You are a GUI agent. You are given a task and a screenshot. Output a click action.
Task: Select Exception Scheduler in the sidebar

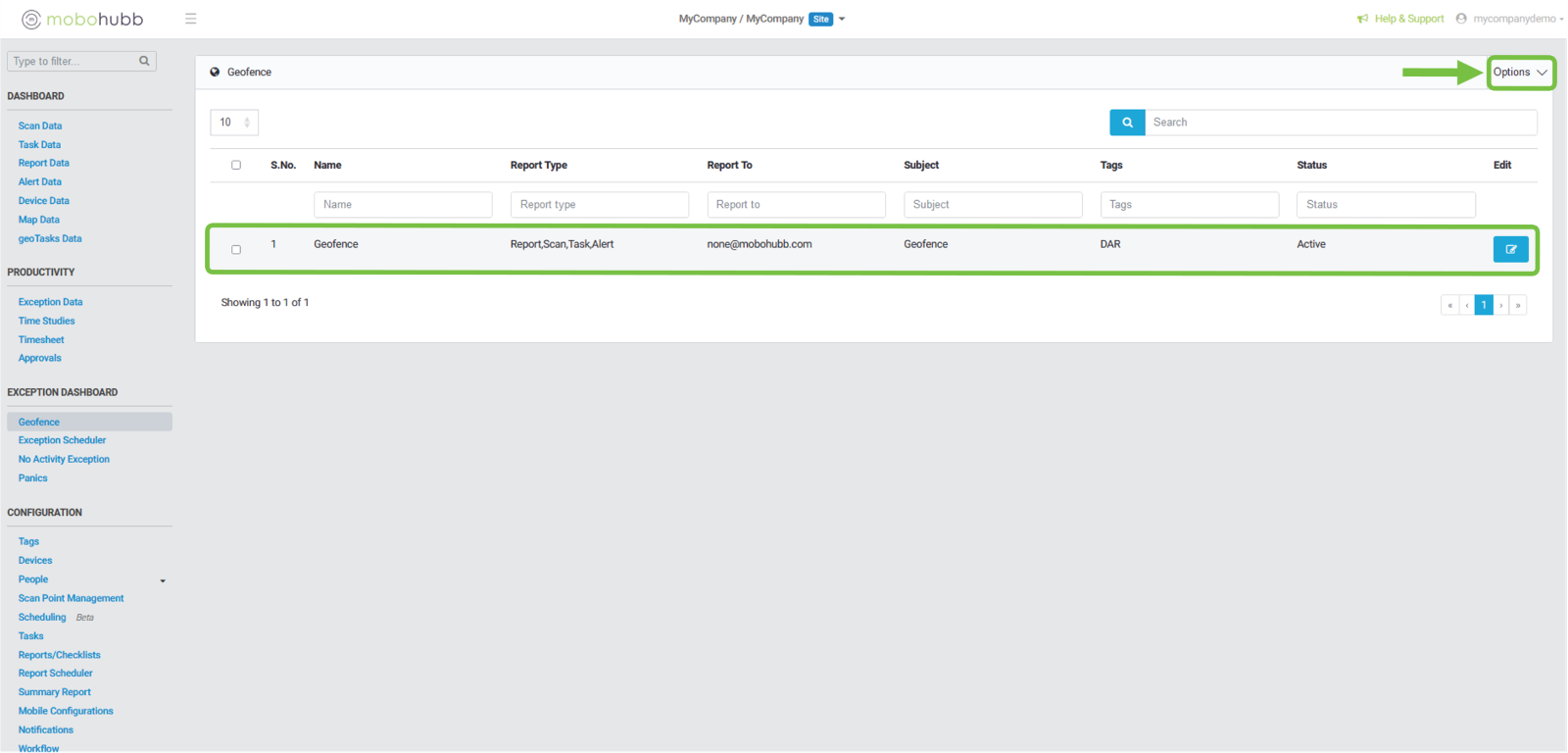point(62,440)
